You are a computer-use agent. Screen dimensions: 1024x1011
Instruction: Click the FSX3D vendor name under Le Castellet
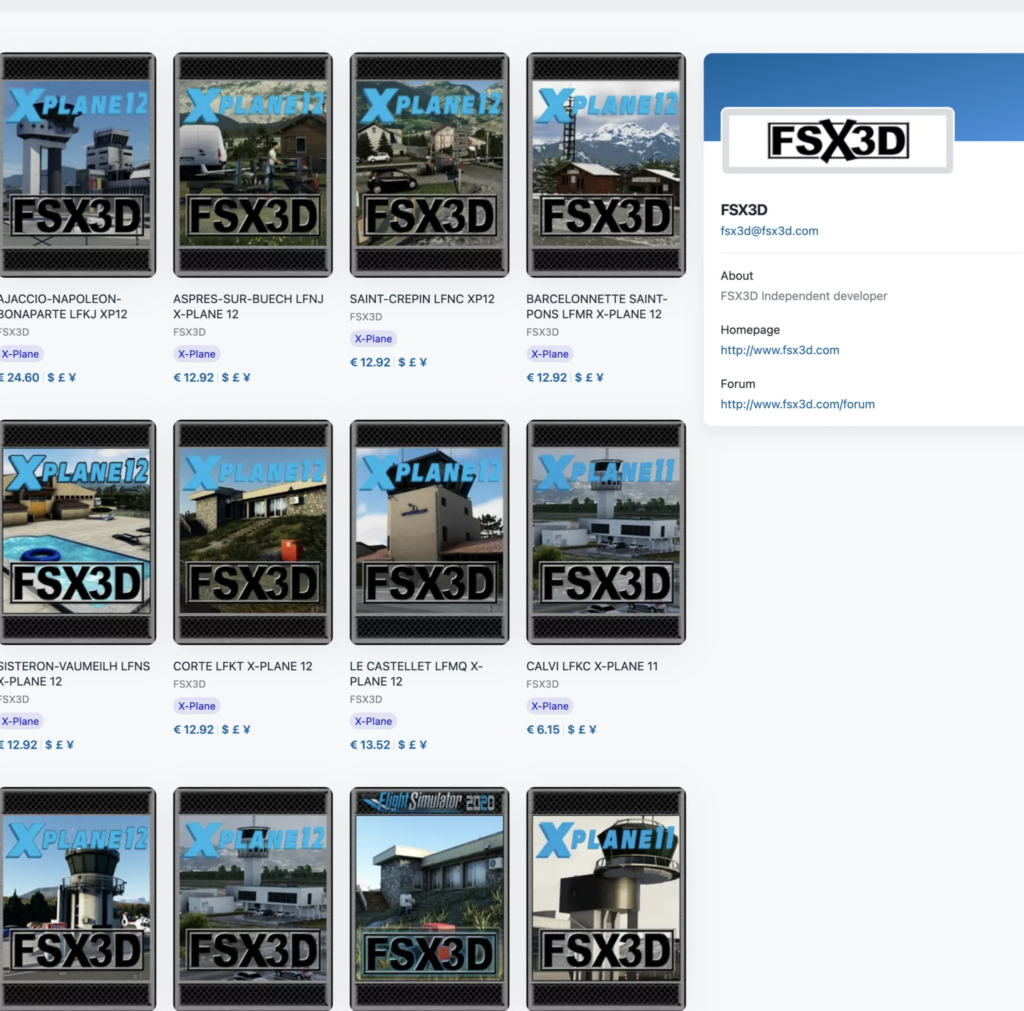(x=366, y=699)
